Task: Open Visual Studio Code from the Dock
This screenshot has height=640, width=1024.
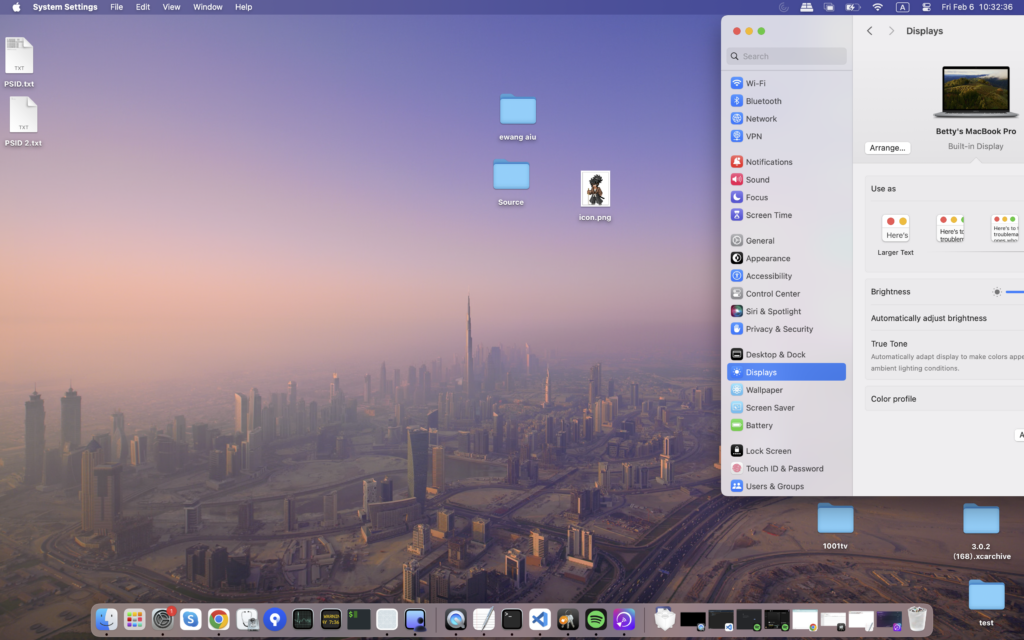Action: pos(540,620)
